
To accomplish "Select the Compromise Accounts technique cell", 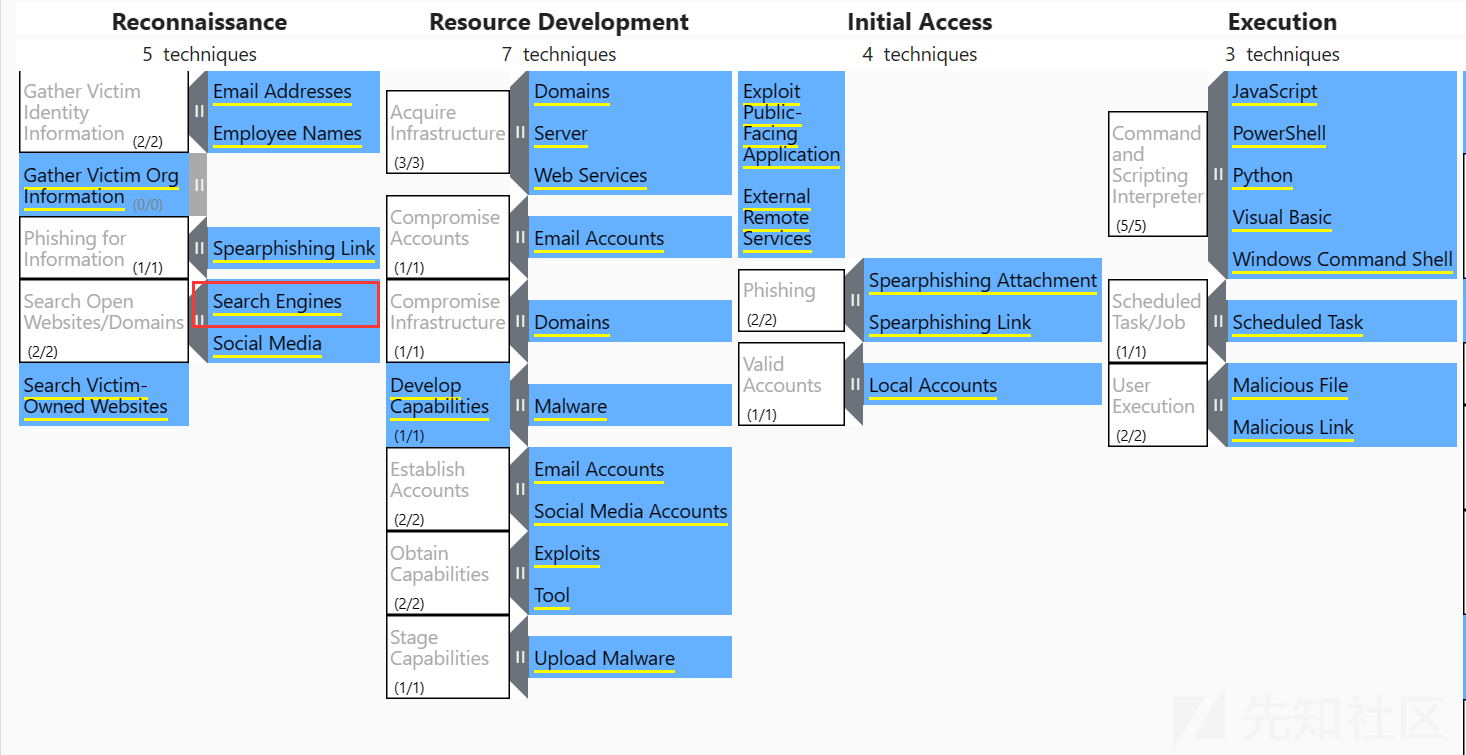I will (448, 237).
